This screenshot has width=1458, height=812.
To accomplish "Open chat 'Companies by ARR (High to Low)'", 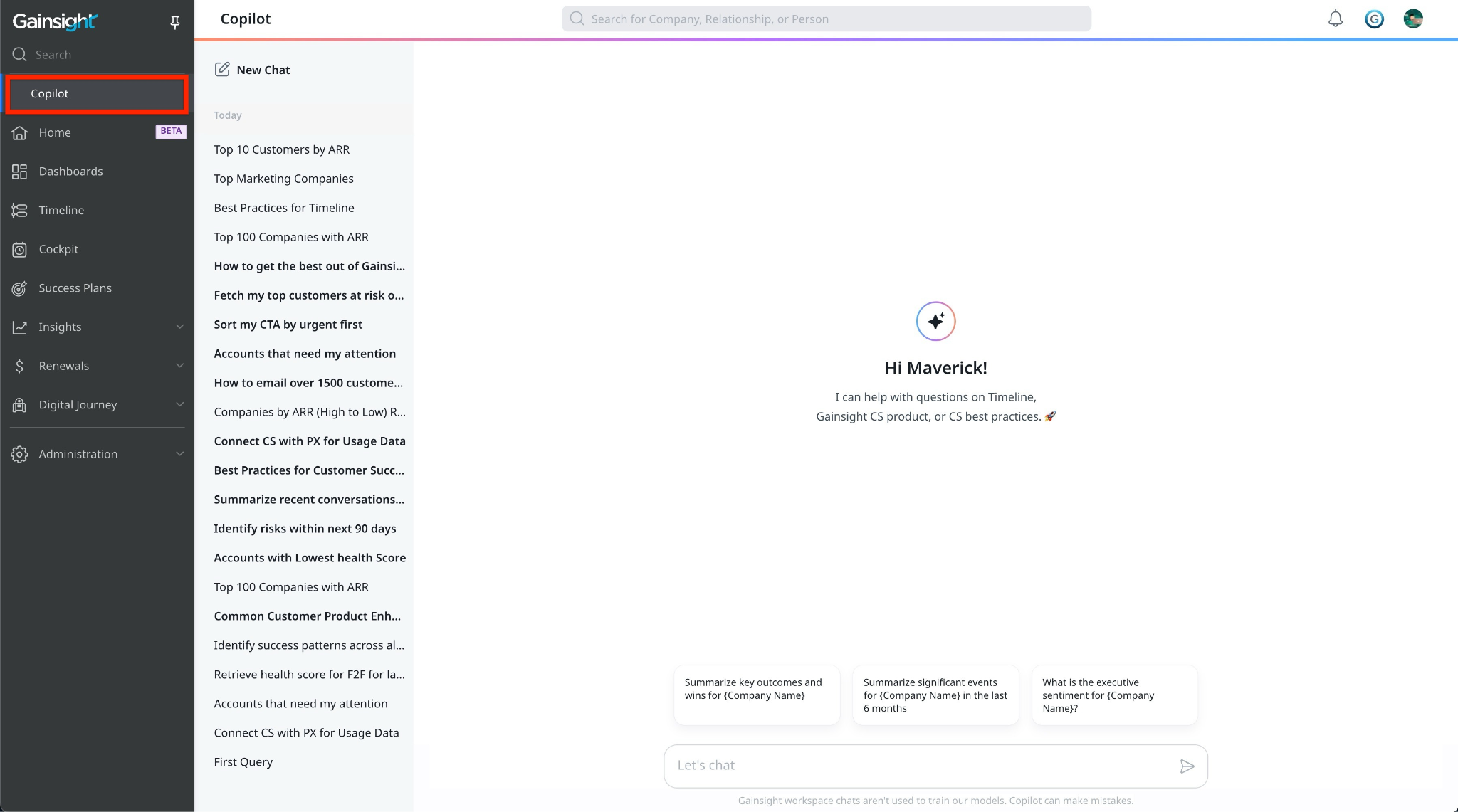I will (x=310, y=412).
